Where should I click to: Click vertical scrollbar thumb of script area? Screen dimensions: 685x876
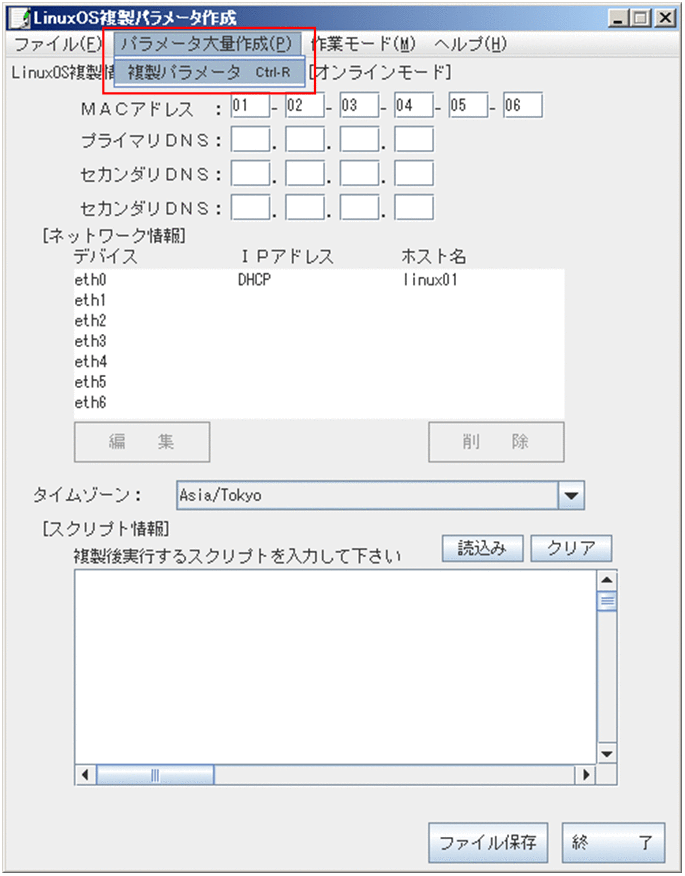point(607,601)
